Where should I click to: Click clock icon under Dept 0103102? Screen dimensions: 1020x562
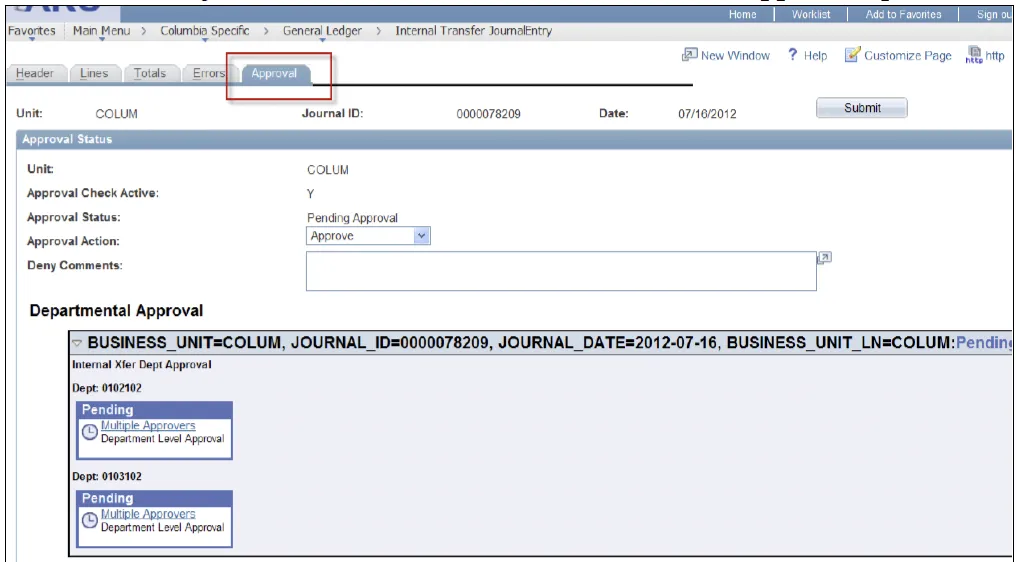pos(89,520)
